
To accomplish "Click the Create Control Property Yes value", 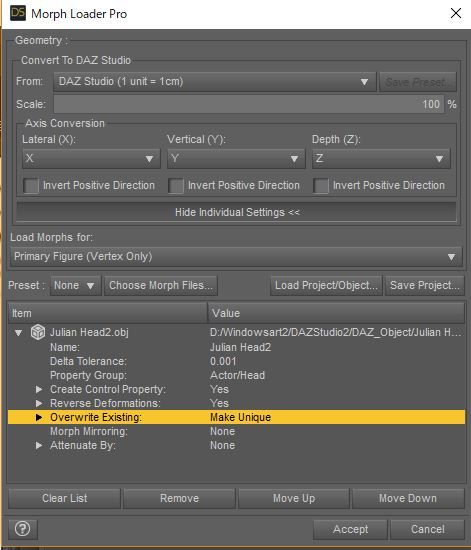I will tap(219, 389).
